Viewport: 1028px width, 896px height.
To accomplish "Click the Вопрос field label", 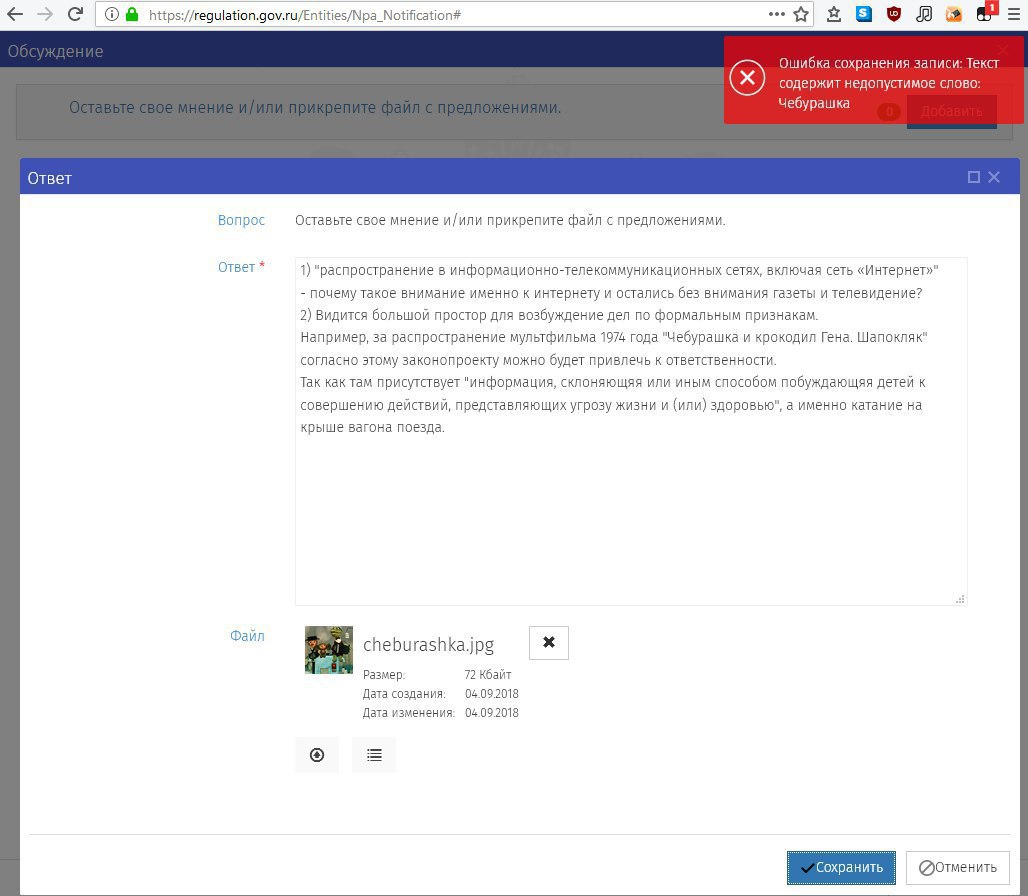I will [x=241, y=220].
